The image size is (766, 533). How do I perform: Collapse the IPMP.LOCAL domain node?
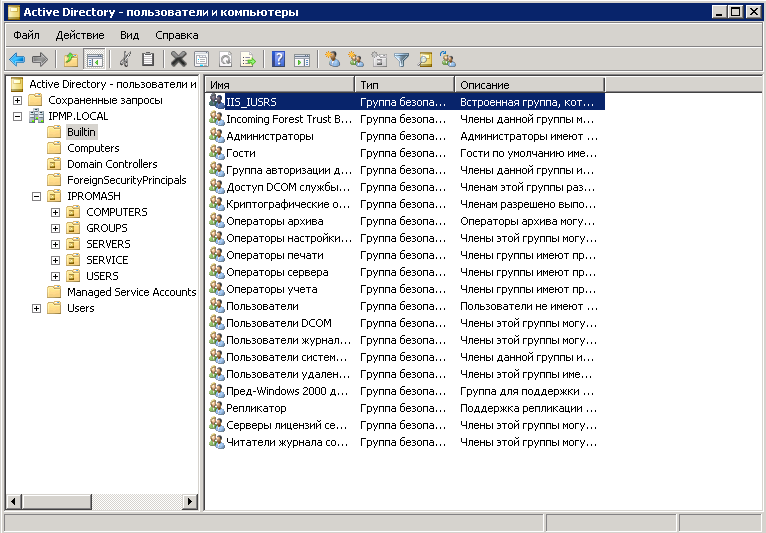(x=18, y=116)
